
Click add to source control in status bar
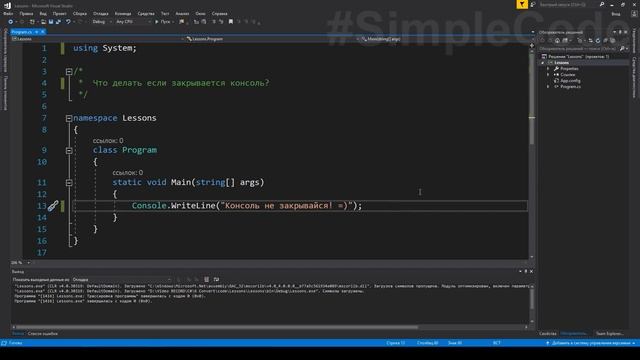(x=590, y=343)
